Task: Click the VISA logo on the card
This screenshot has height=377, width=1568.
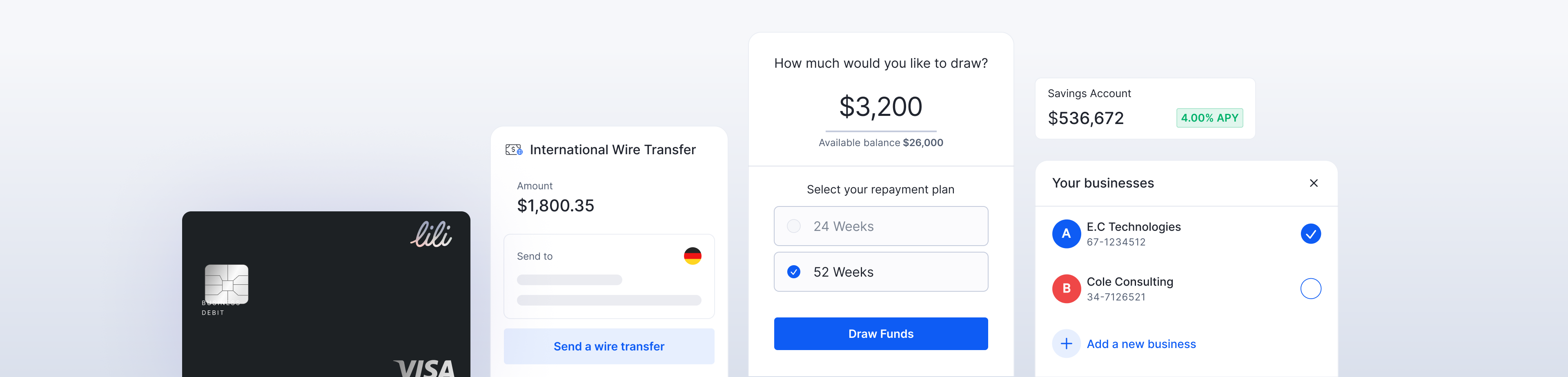Action: 425,367
